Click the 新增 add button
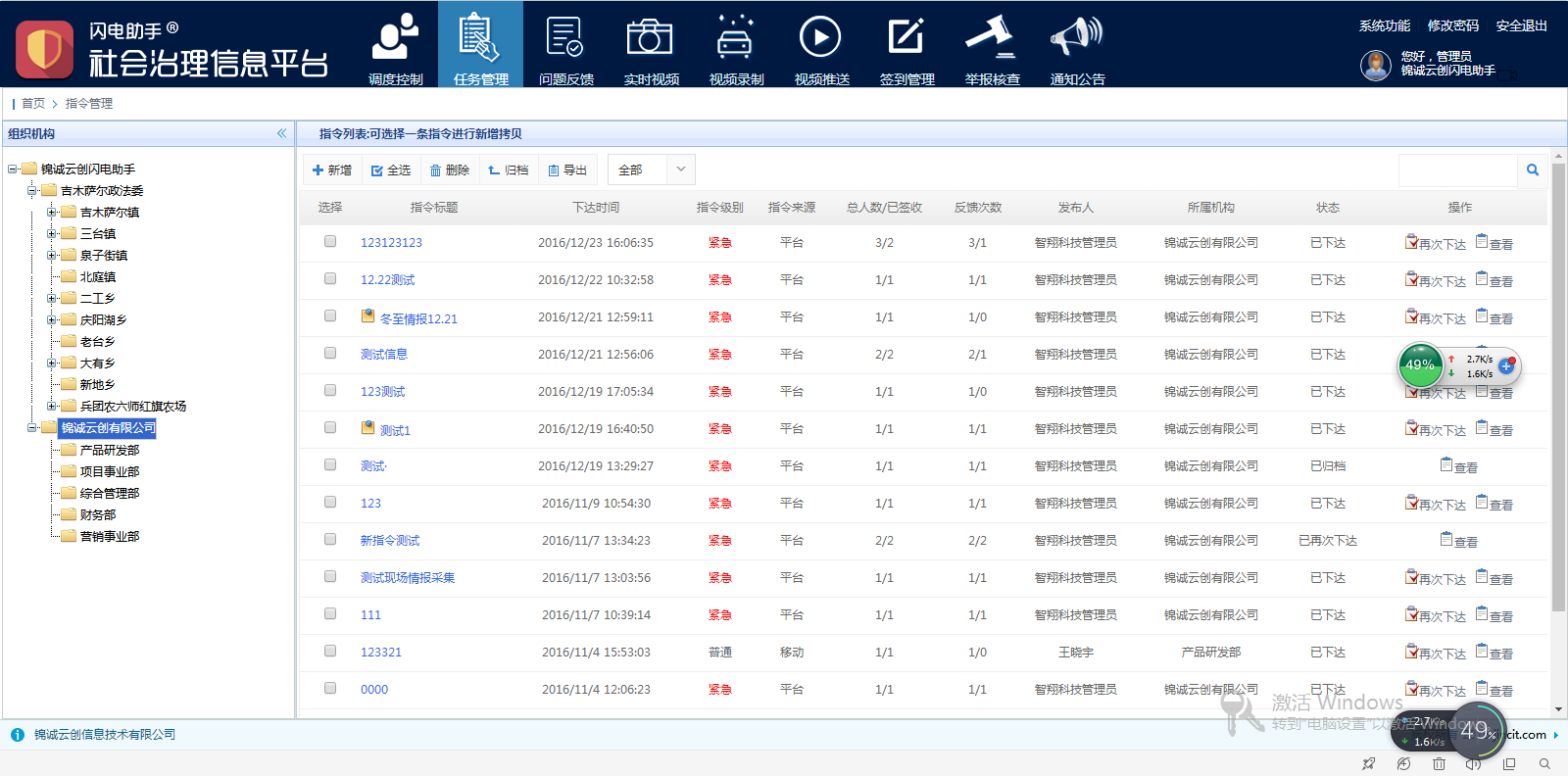Image resolution: width=1568 pixels, height=776 pixels. coord(332,170)
